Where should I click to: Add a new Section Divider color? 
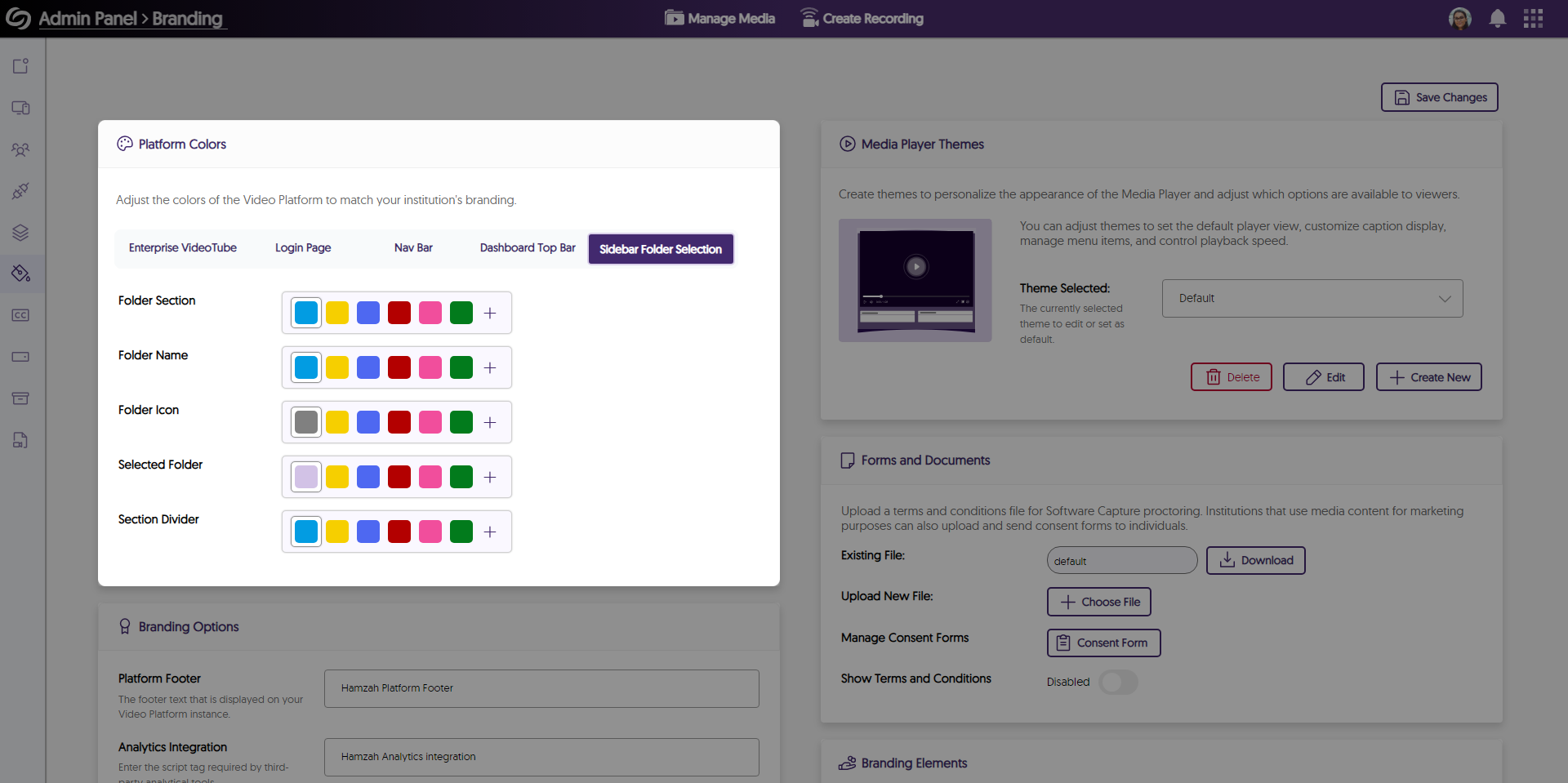tap(490, 532)
